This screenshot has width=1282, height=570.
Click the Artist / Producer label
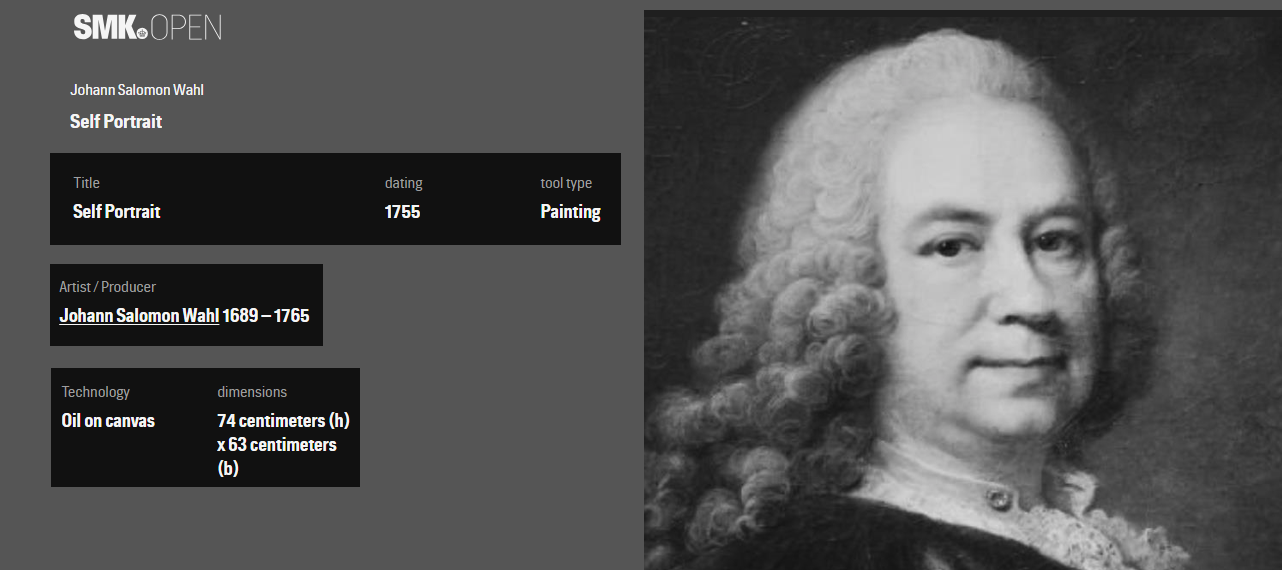click(x=108, y=287)
